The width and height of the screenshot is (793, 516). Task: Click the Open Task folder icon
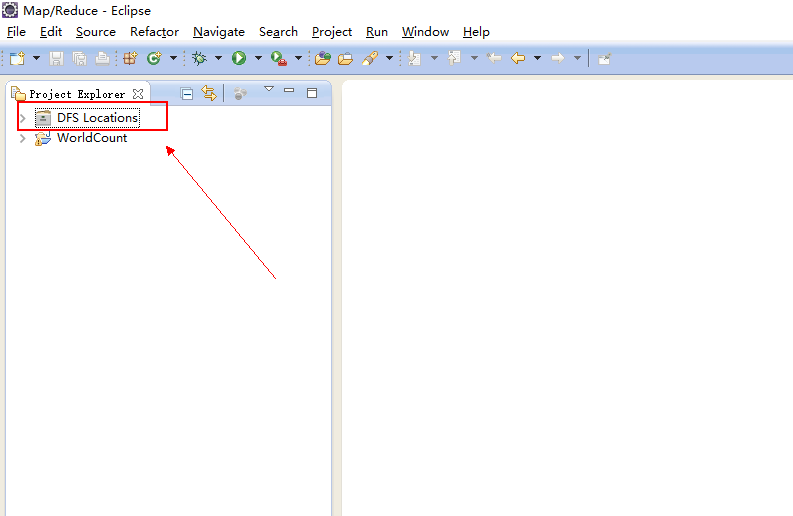tap(345, 59)
